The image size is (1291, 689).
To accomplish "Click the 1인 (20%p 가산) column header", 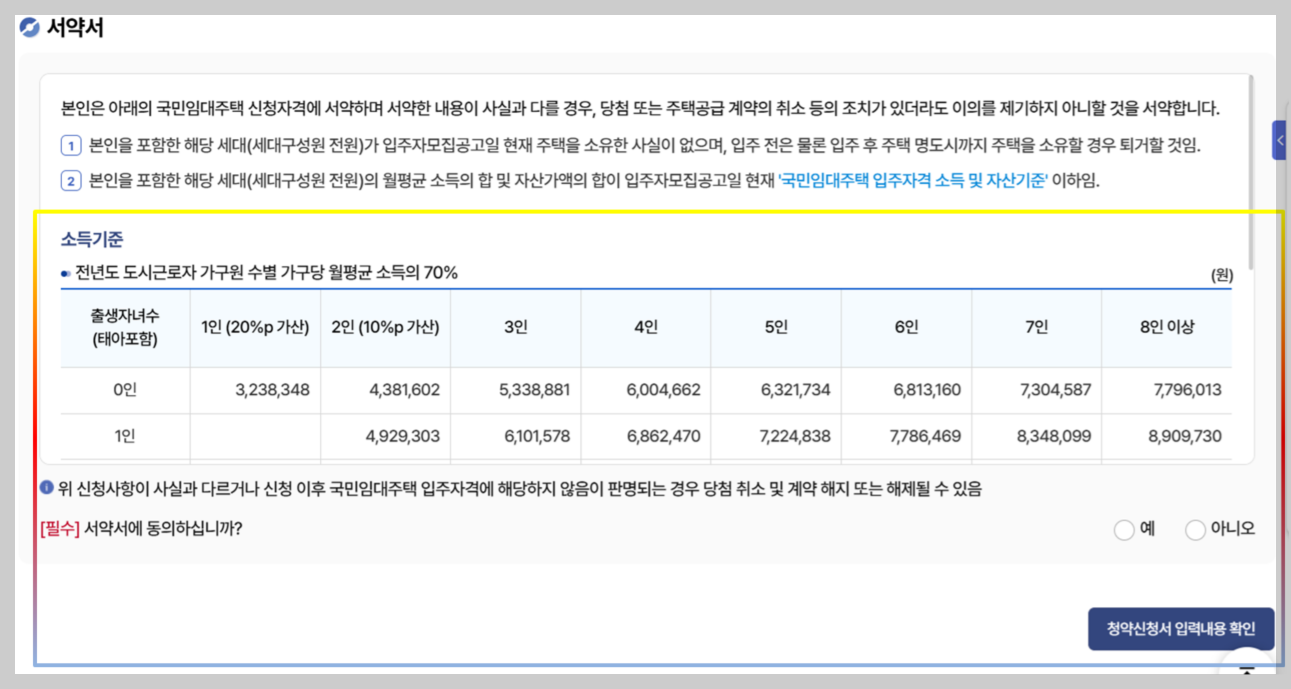I will (255, 327).
